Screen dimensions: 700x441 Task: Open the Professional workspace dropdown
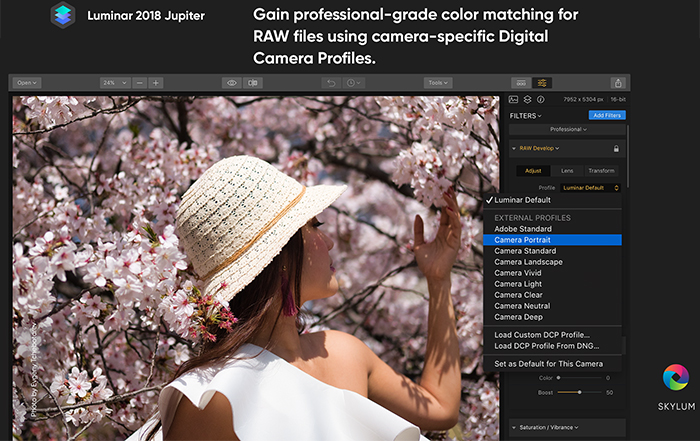click(x=568, y=129)
